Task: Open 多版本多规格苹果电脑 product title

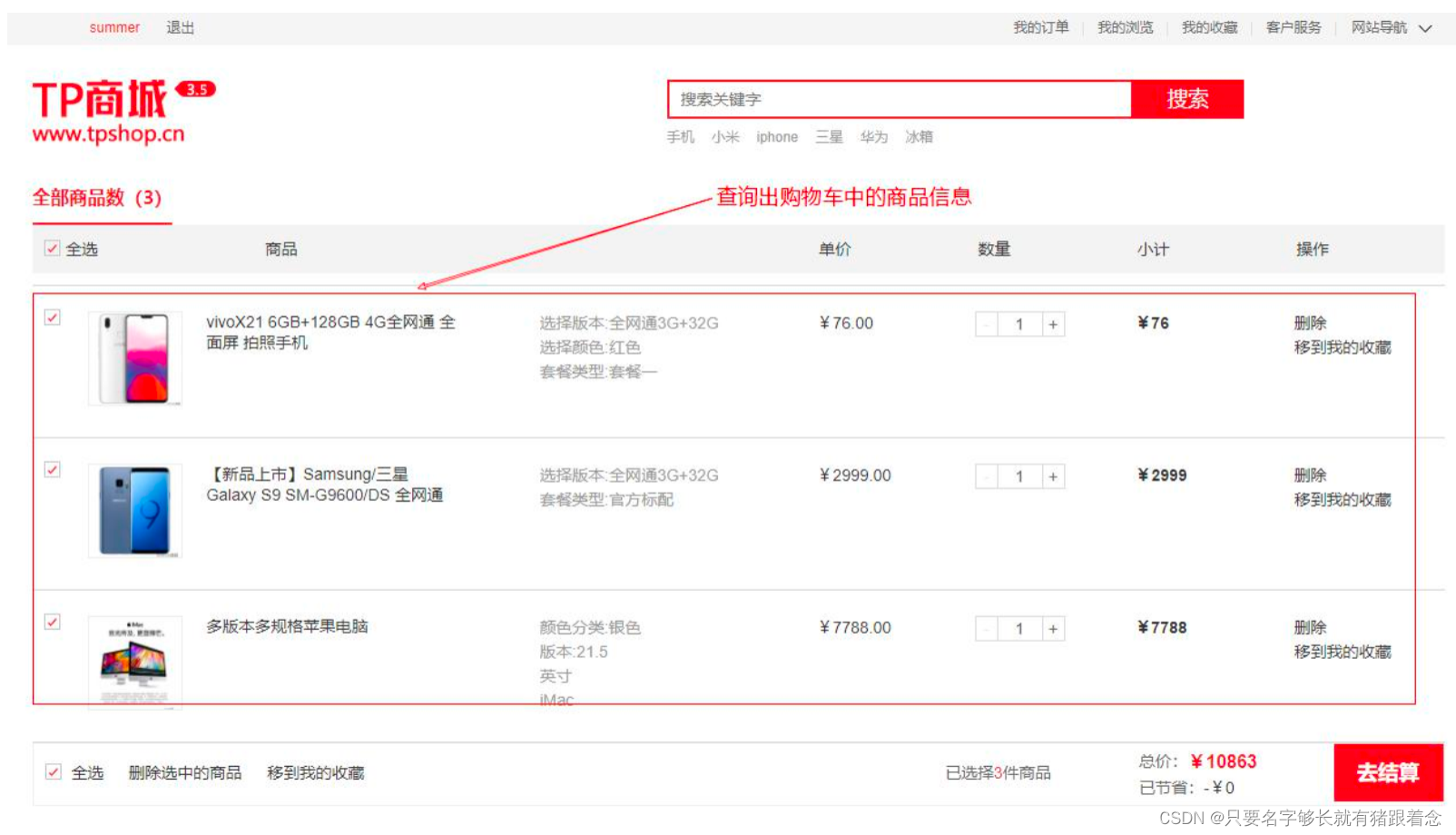Action: tap(287, 626)
